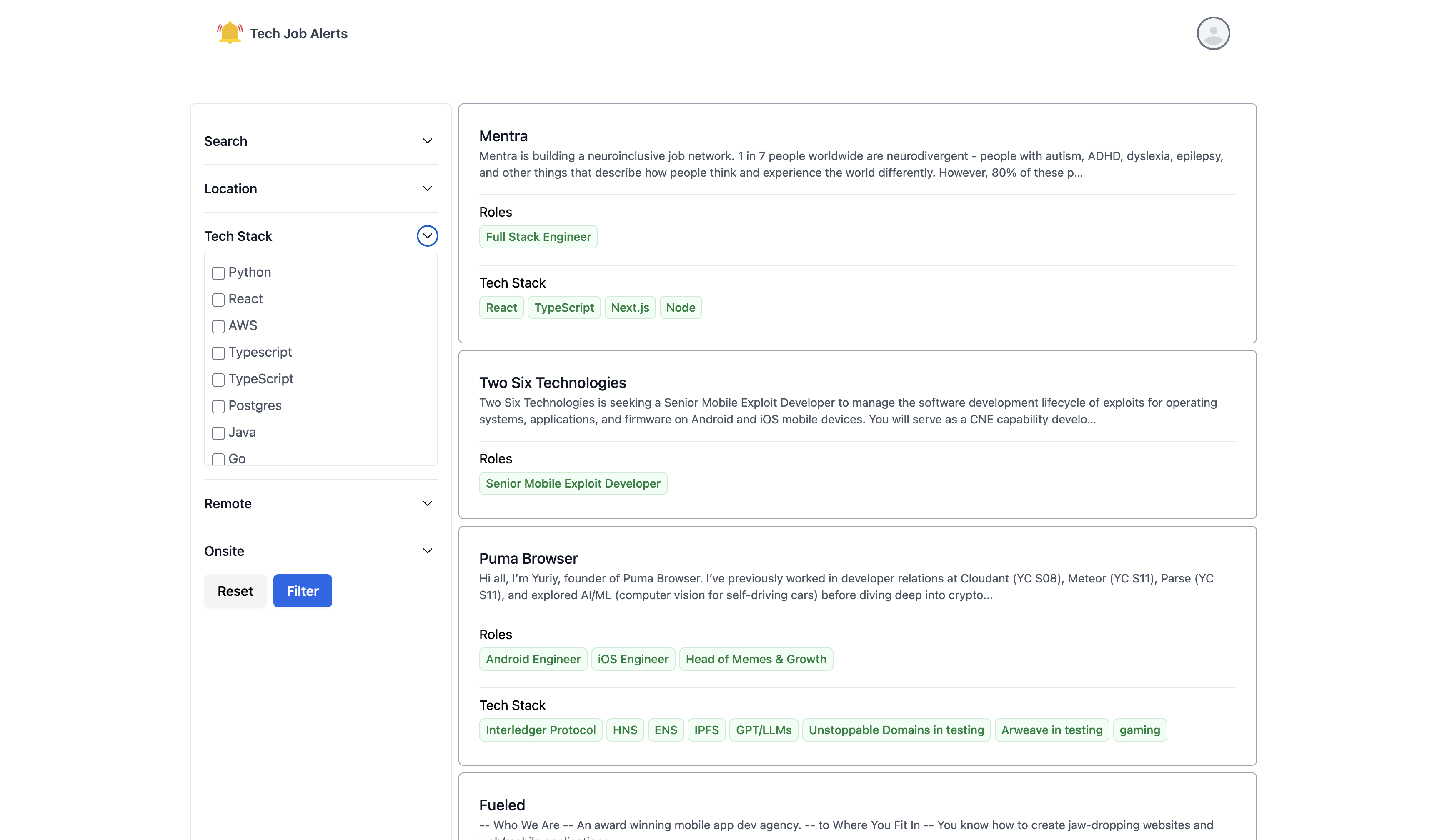Image resolution: width=1447 pixels, height=840 pixels.
Task: Open the Fueled company heading
Action: (503, 805)
